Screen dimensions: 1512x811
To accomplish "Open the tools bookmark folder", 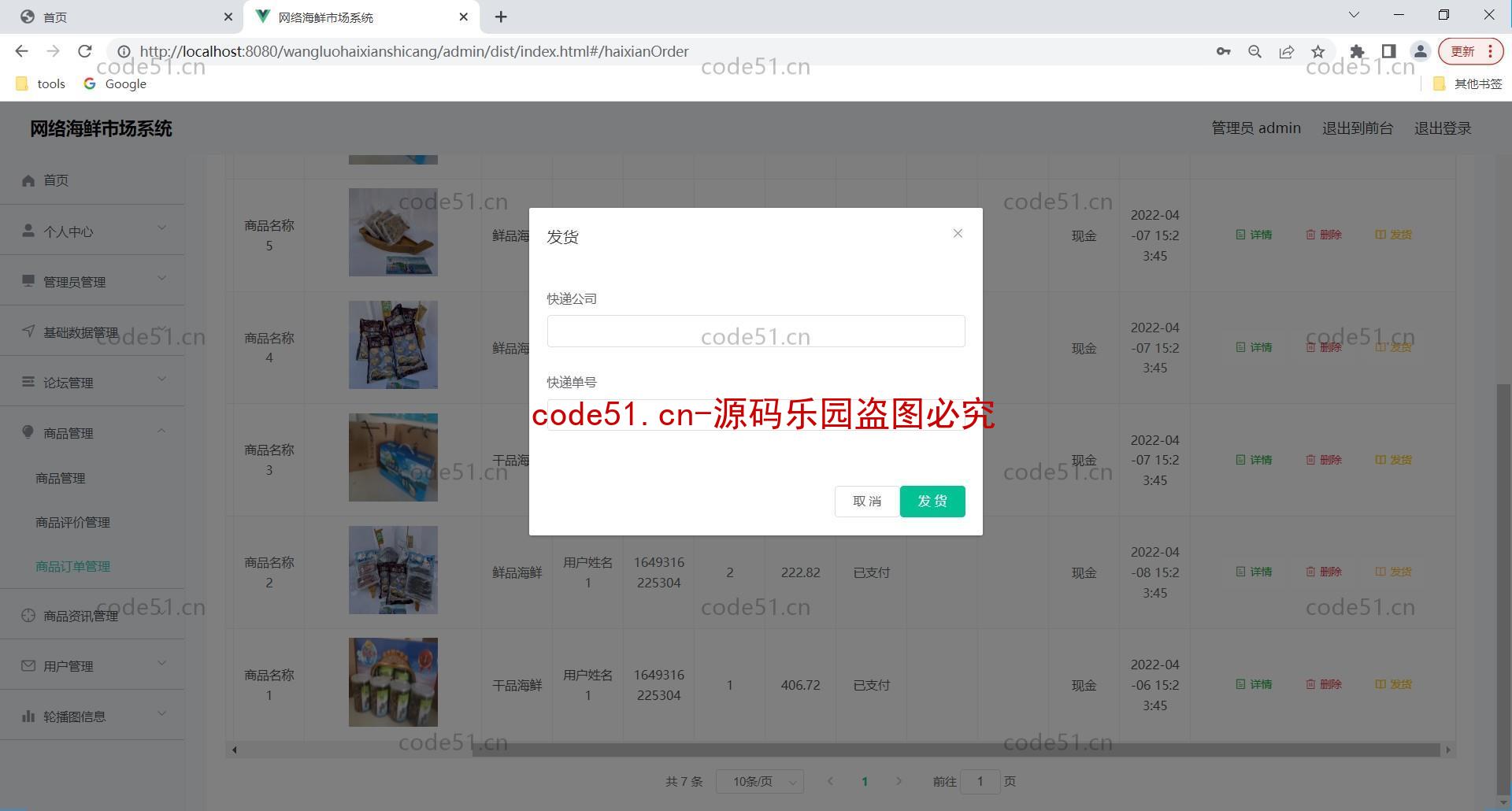I will point(41,83).
